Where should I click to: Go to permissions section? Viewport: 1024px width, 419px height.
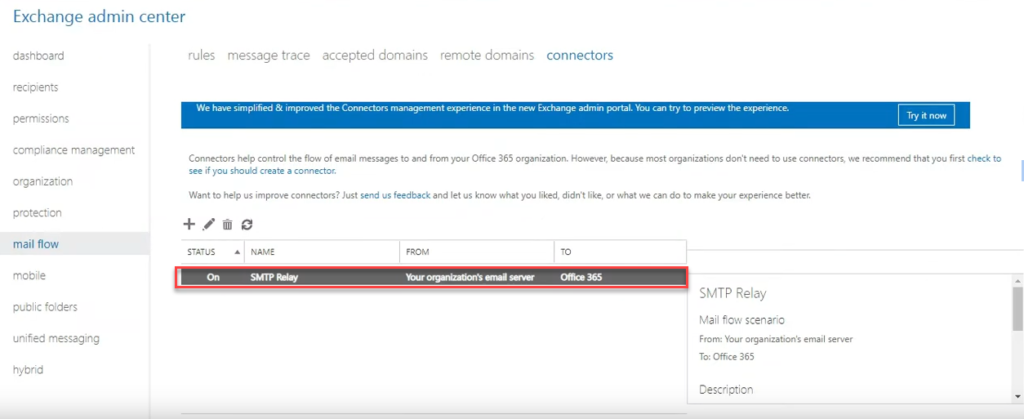[41, 118]
